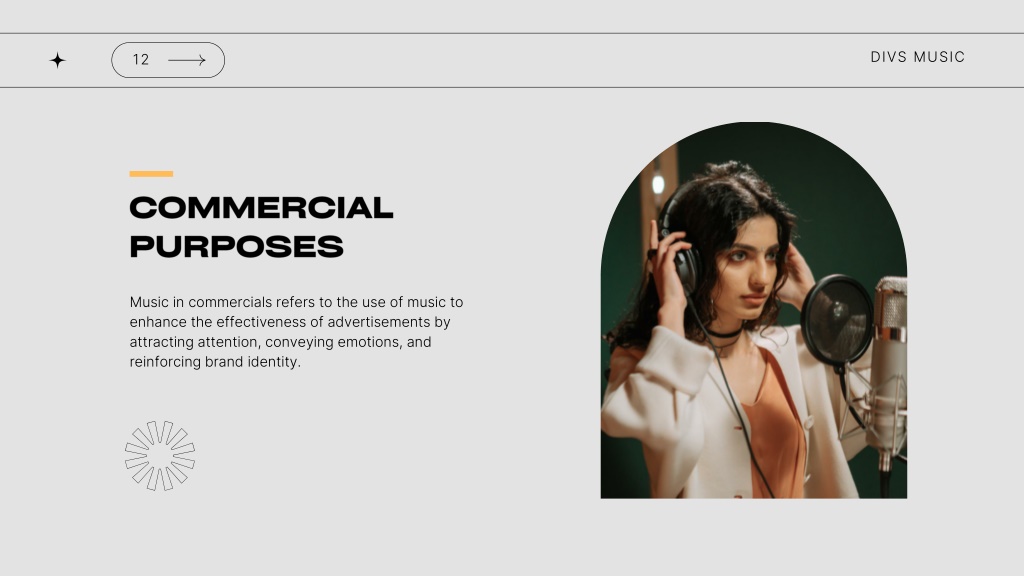Click the right arrow beside 12
This screenshot has width=1024, height=576.
coord(187,60)
